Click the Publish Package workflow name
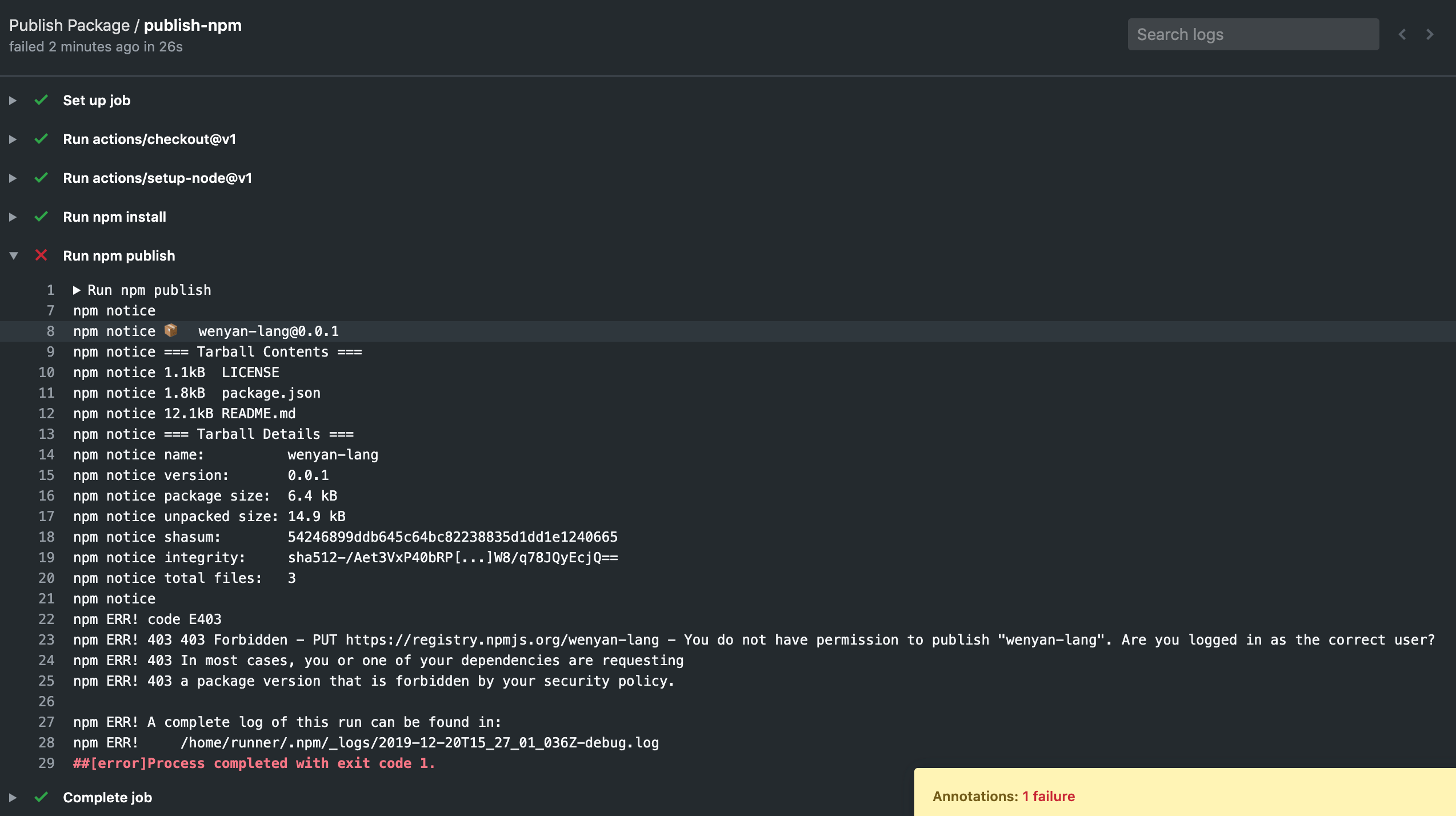The height and width of the screenshot is (816, 1456). [x=69, y=25]
